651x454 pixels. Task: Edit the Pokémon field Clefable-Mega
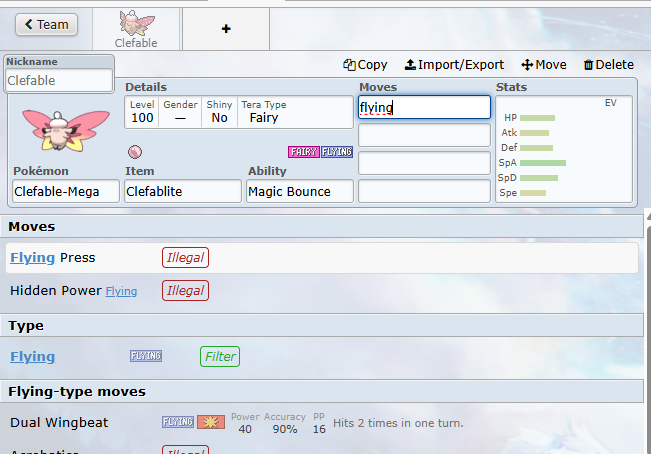[66, 191]
